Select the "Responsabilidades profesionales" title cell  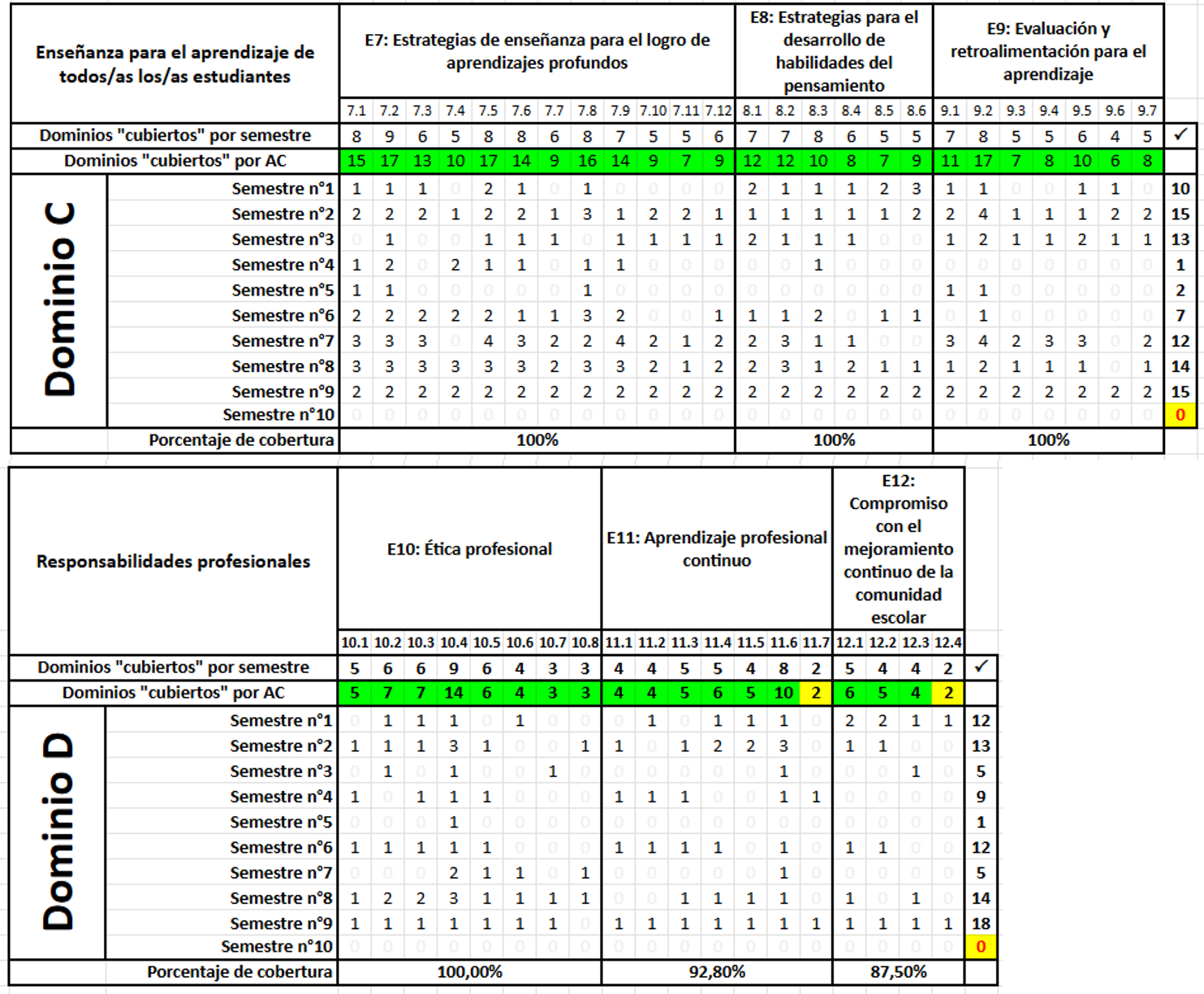coord(174,561)
